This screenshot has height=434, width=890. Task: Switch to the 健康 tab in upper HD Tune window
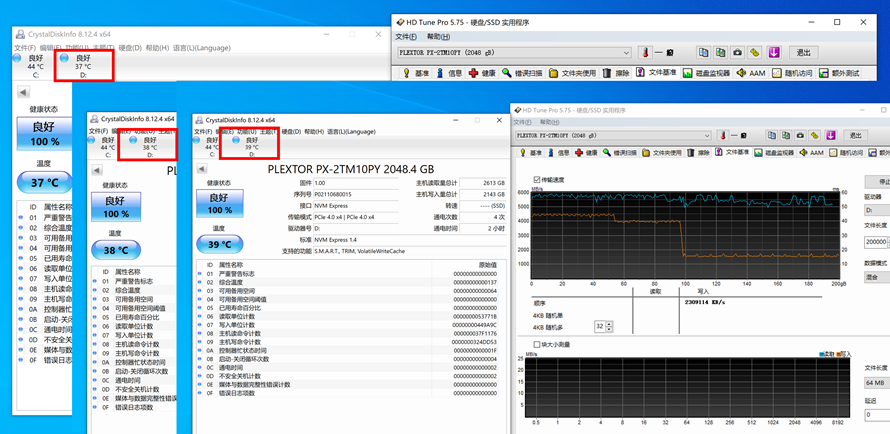point(483,73)
